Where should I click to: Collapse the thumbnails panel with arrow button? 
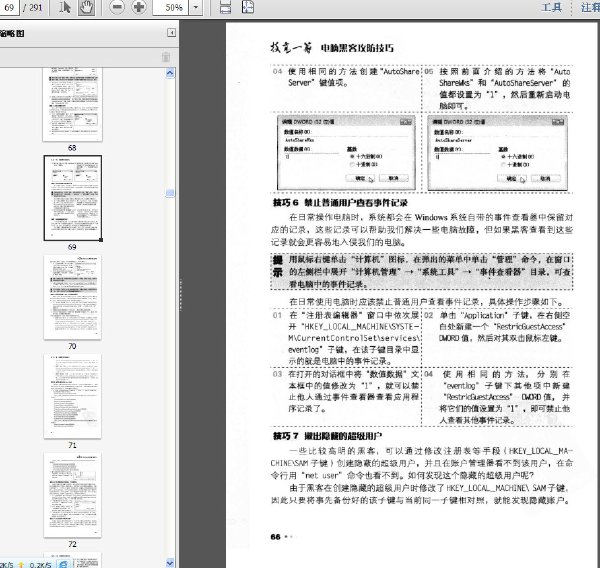[x=171, y=33]
